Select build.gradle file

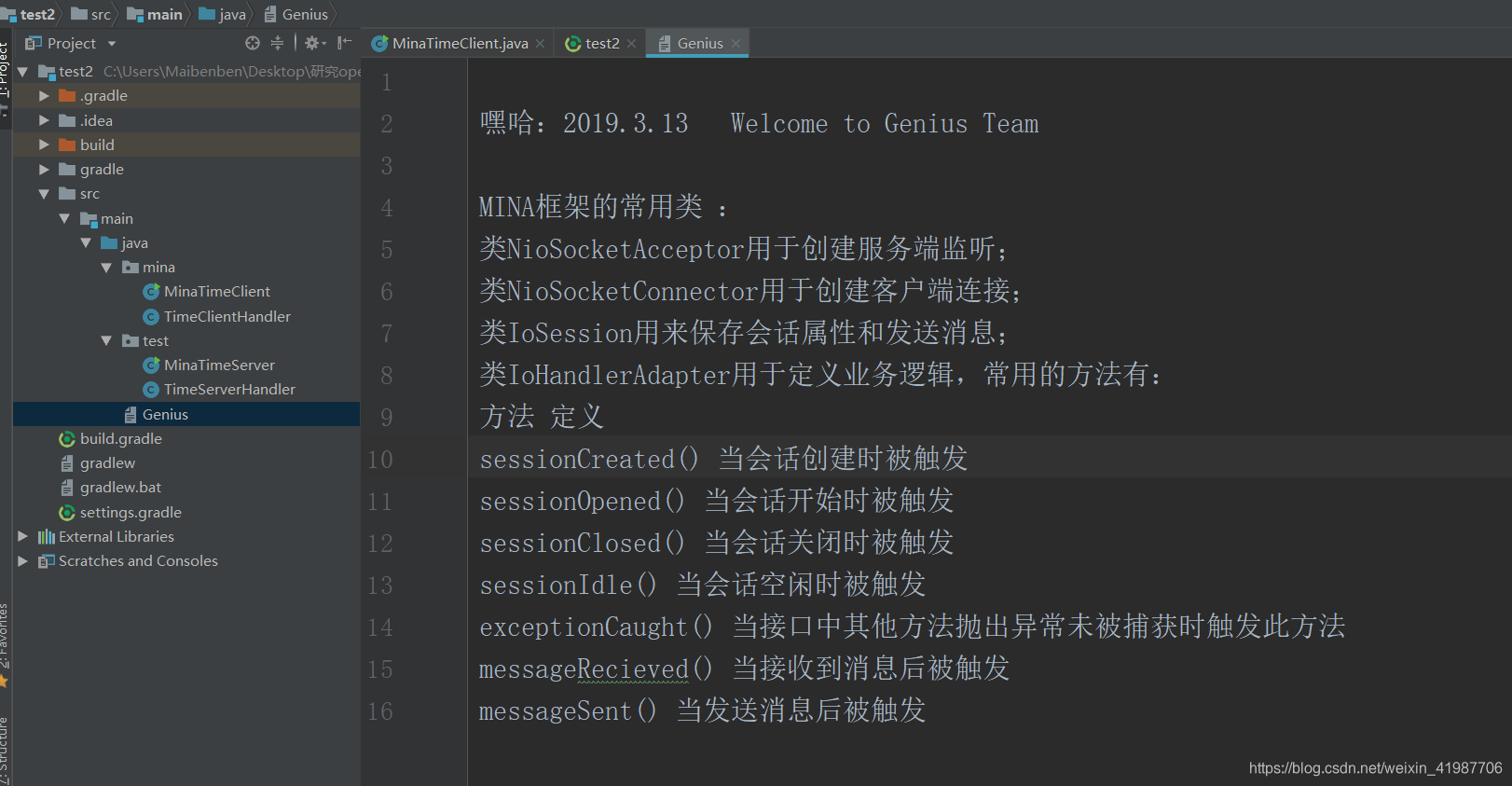(x=121, y=438)
